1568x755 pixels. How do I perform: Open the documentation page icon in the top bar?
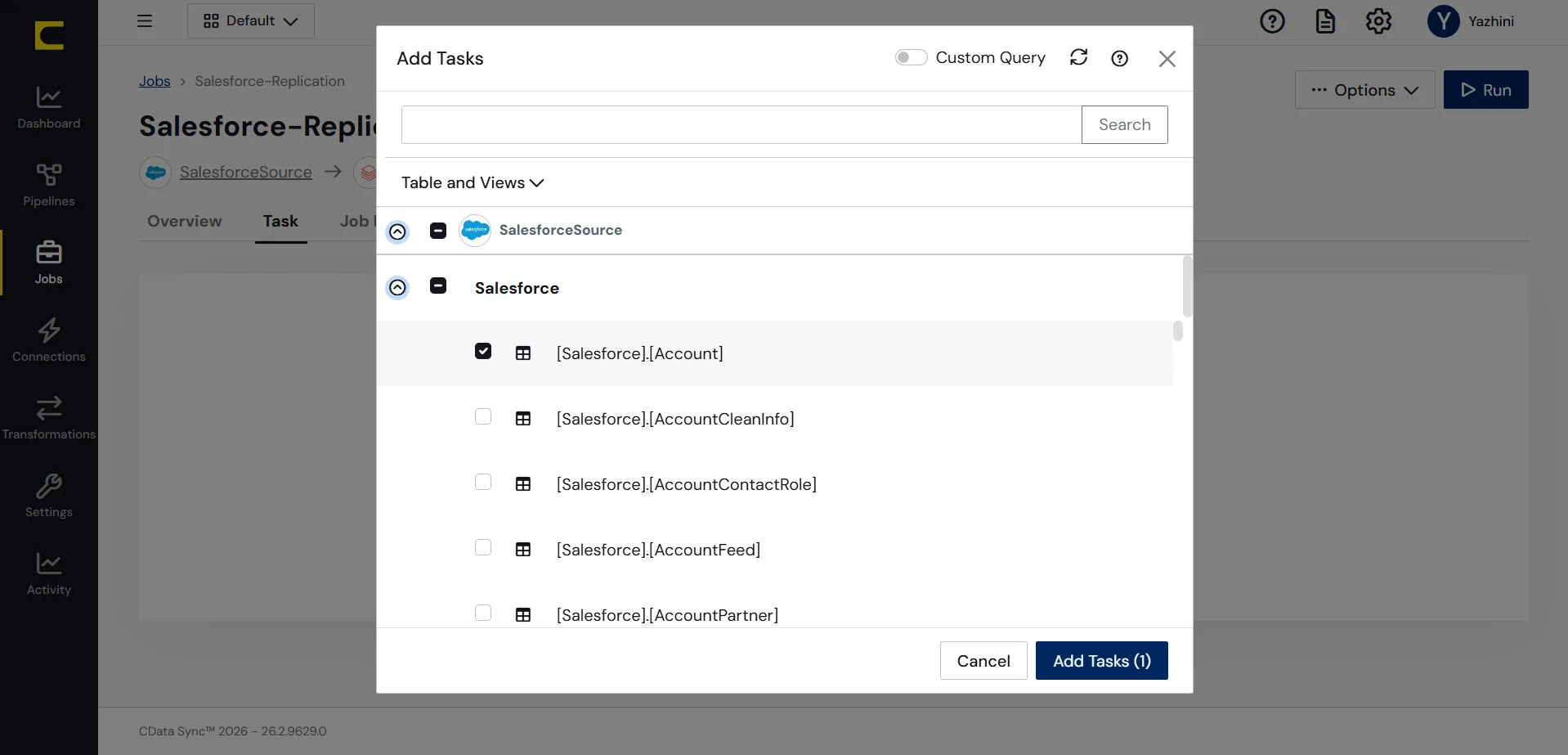click(x=1325, y=21)
